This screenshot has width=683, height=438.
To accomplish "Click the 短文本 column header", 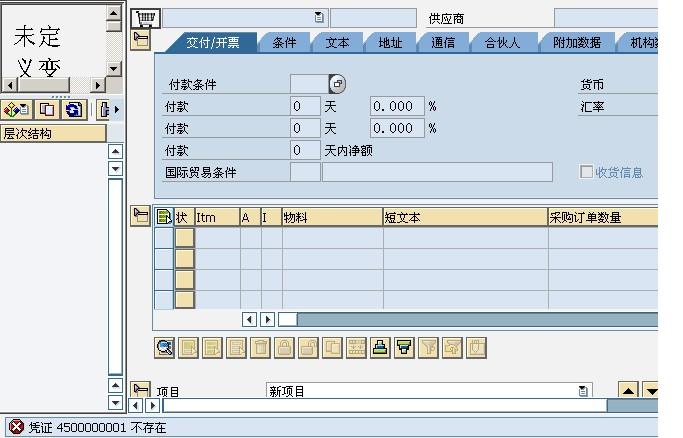I will pyautogui.click(x=464, y=217).
